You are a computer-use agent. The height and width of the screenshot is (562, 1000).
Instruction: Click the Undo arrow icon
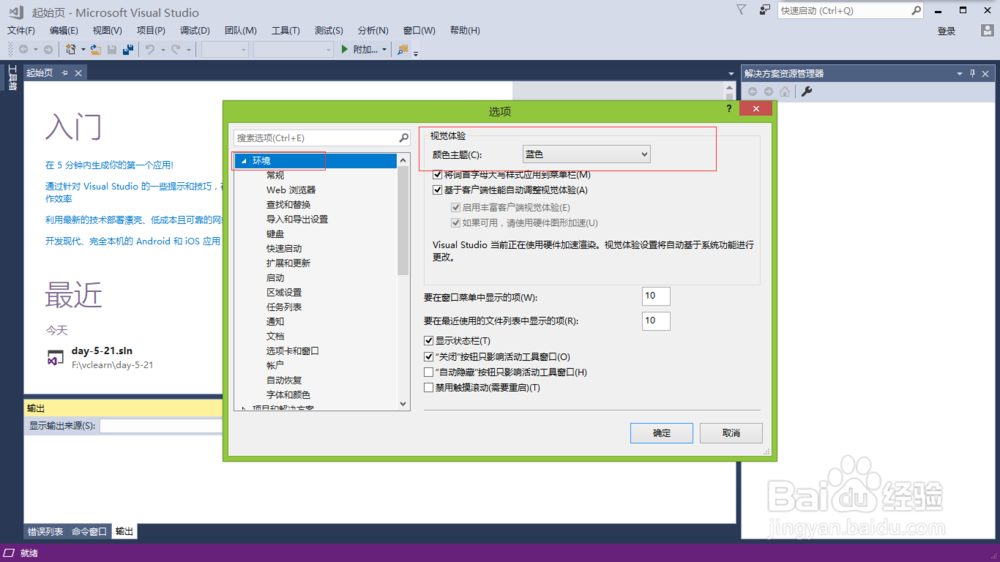(150, 49)
